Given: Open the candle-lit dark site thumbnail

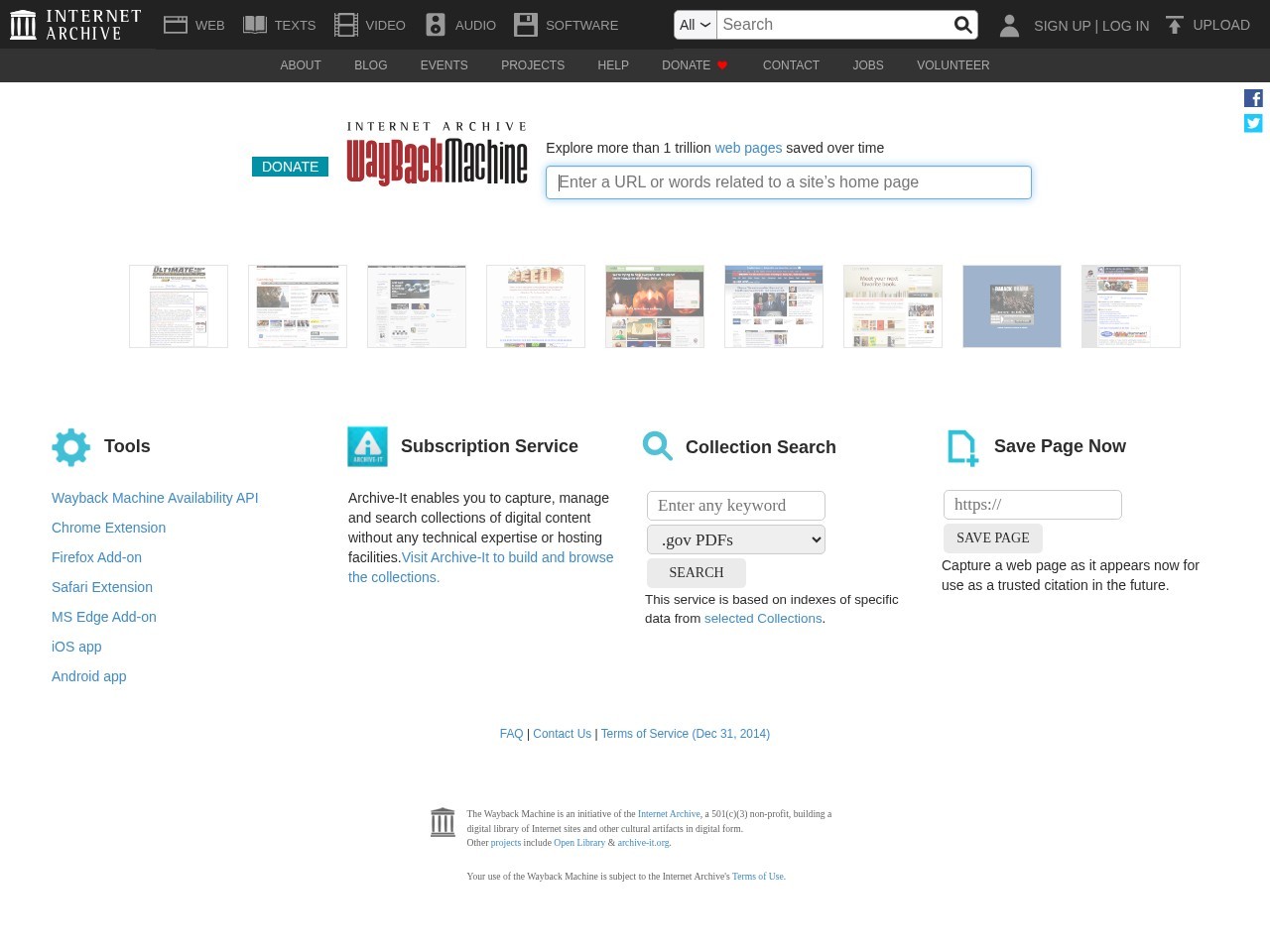Looking at the screenshot, I should [x=655, y=306].
